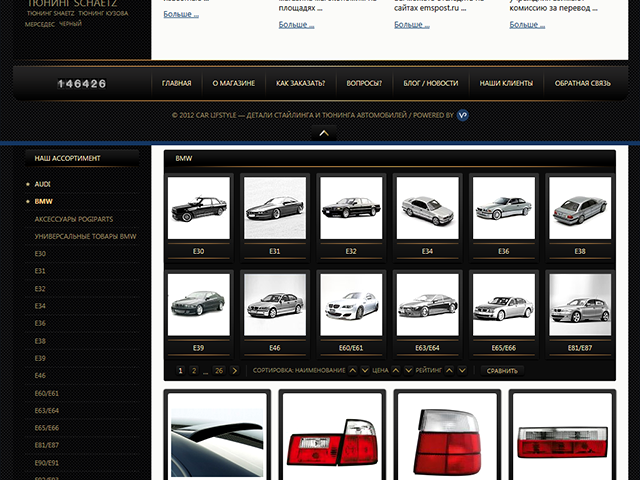The height and width of the screenshot is (480, 640).
Task: Open ВОПРОСЫ? menu item
Action: 364,83
